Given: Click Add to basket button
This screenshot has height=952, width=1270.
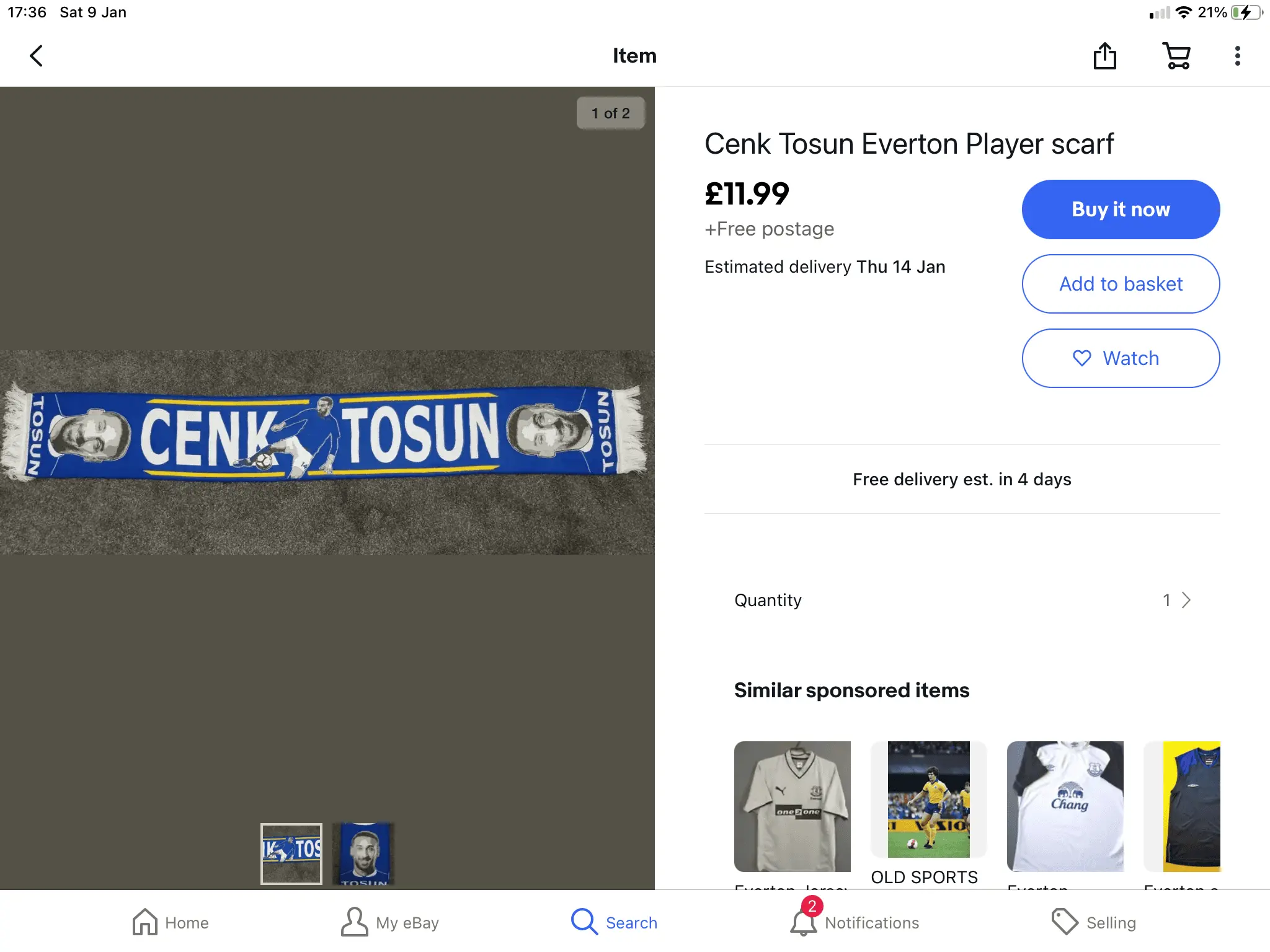Looking at the screenshot, I should coord(1121,284).
